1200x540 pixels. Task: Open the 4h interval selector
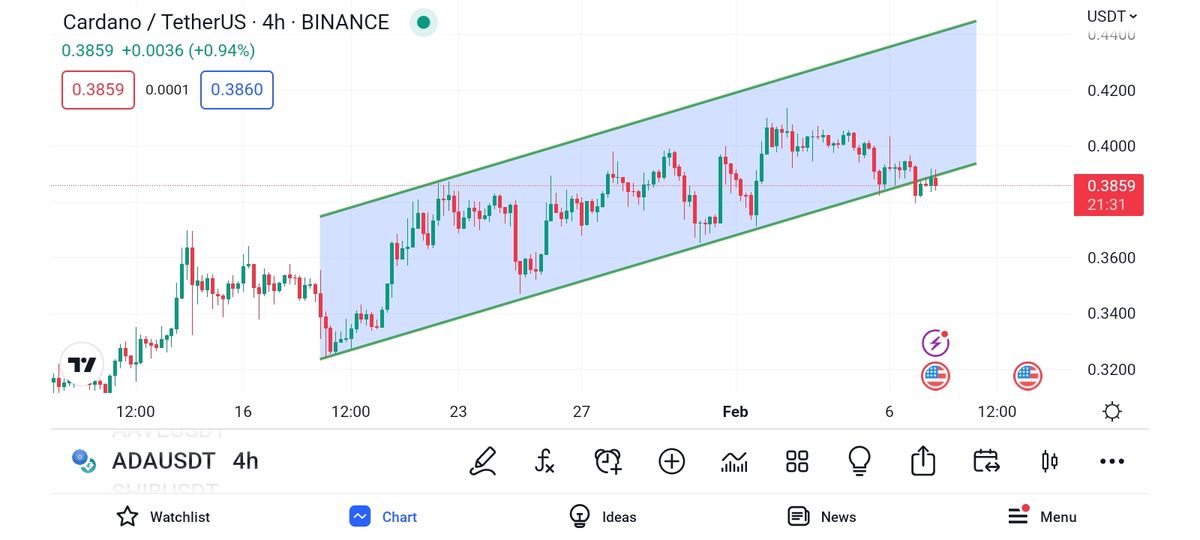(245, 461)
